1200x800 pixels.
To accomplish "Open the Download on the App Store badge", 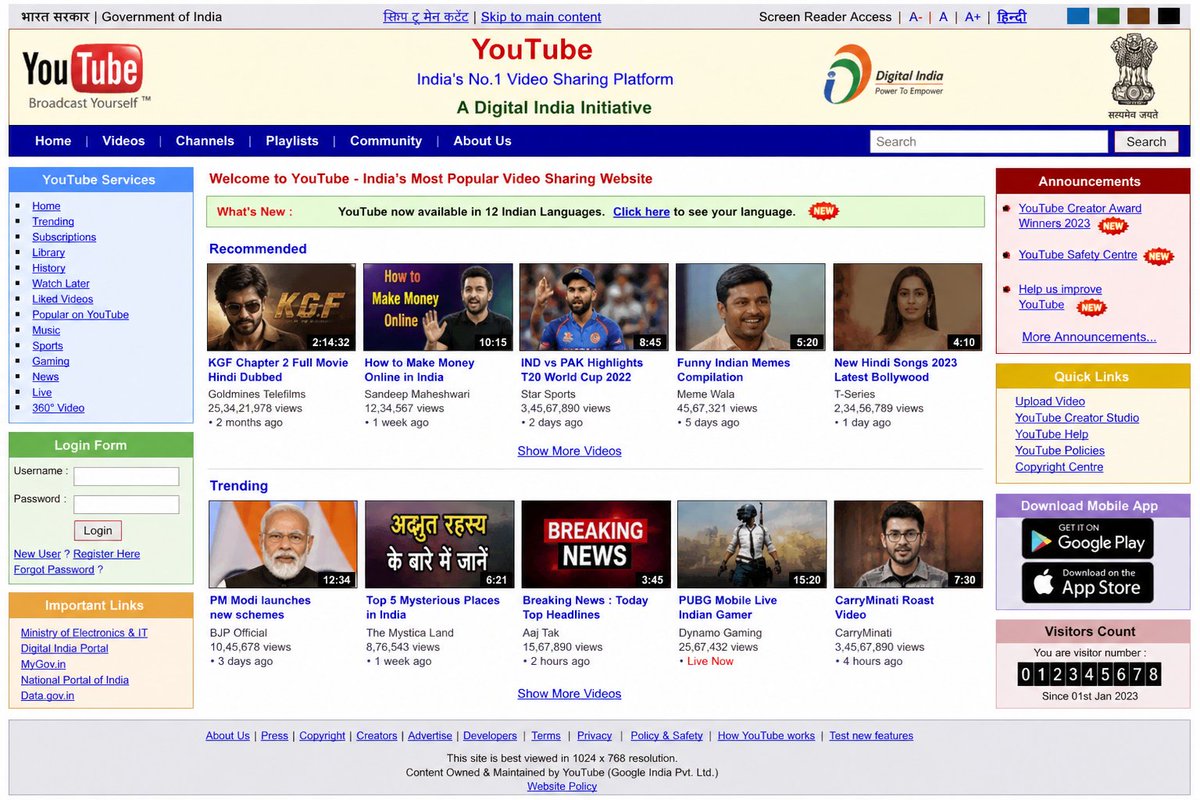I will 1087,583.
